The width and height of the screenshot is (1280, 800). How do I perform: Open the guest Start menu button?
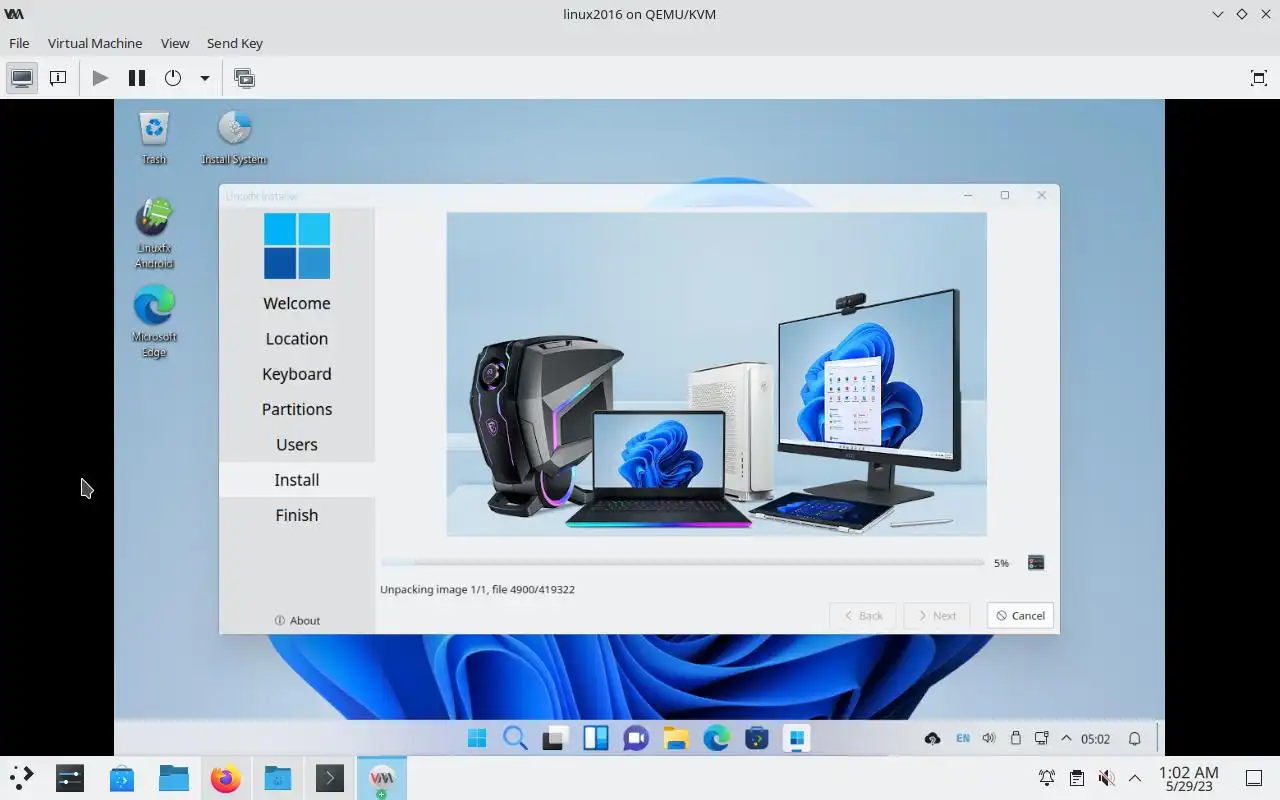[477, 739]
